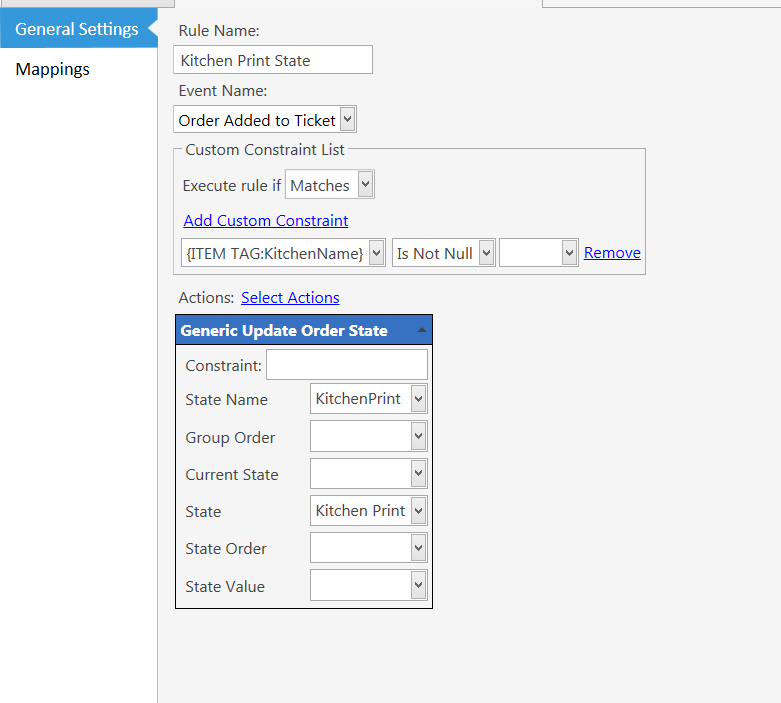Click into the action Constraint text box
Image resolution: width=781 pixels, height=703 pixels.
click(x=347, y=365)
